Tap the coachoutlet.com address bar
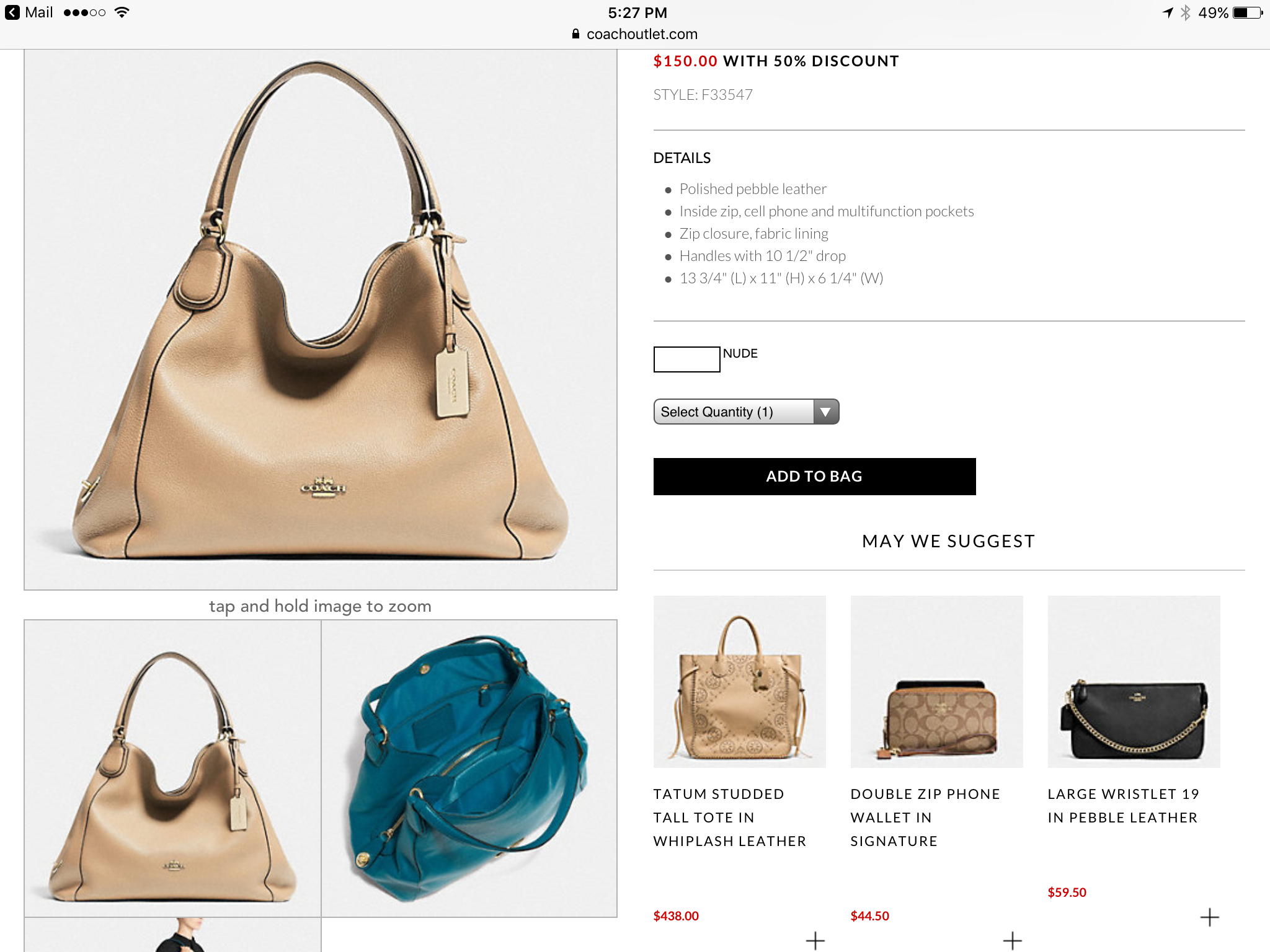1270x952 pixels. [635, 34]
